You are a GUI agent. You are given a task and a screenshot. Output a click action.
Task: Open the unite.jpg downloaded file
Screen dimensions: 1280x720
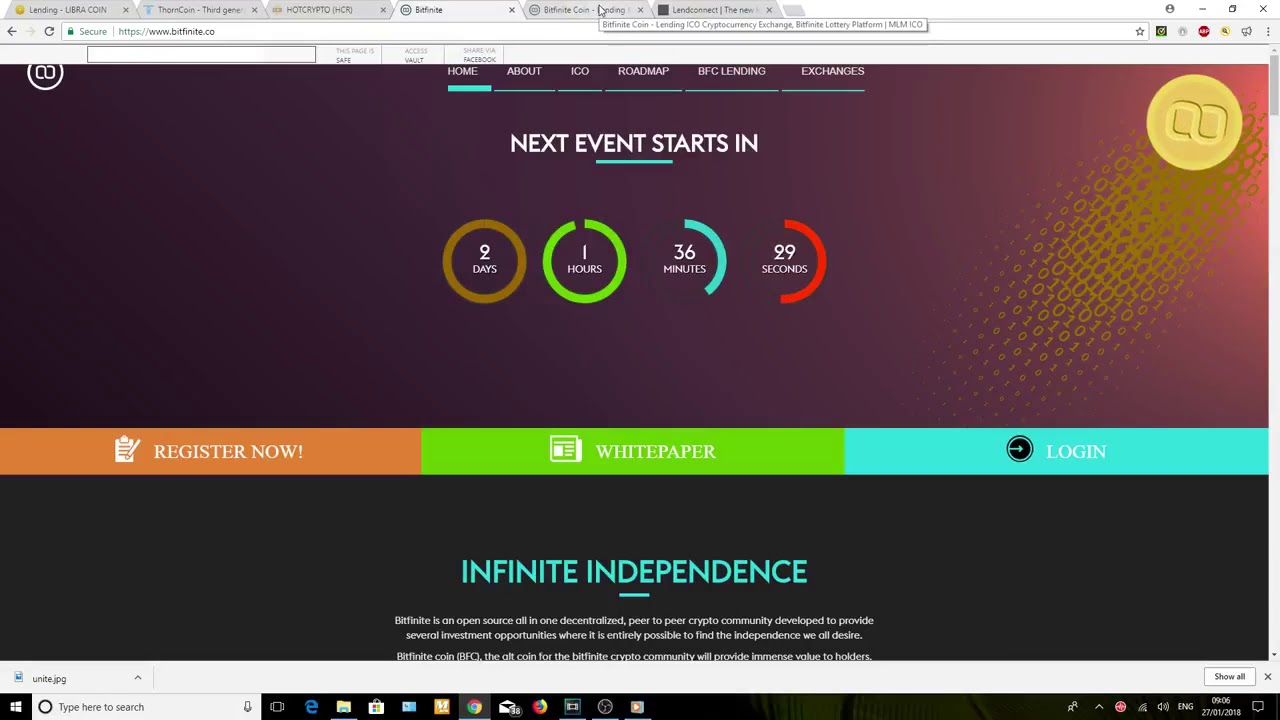coord(49,678)
